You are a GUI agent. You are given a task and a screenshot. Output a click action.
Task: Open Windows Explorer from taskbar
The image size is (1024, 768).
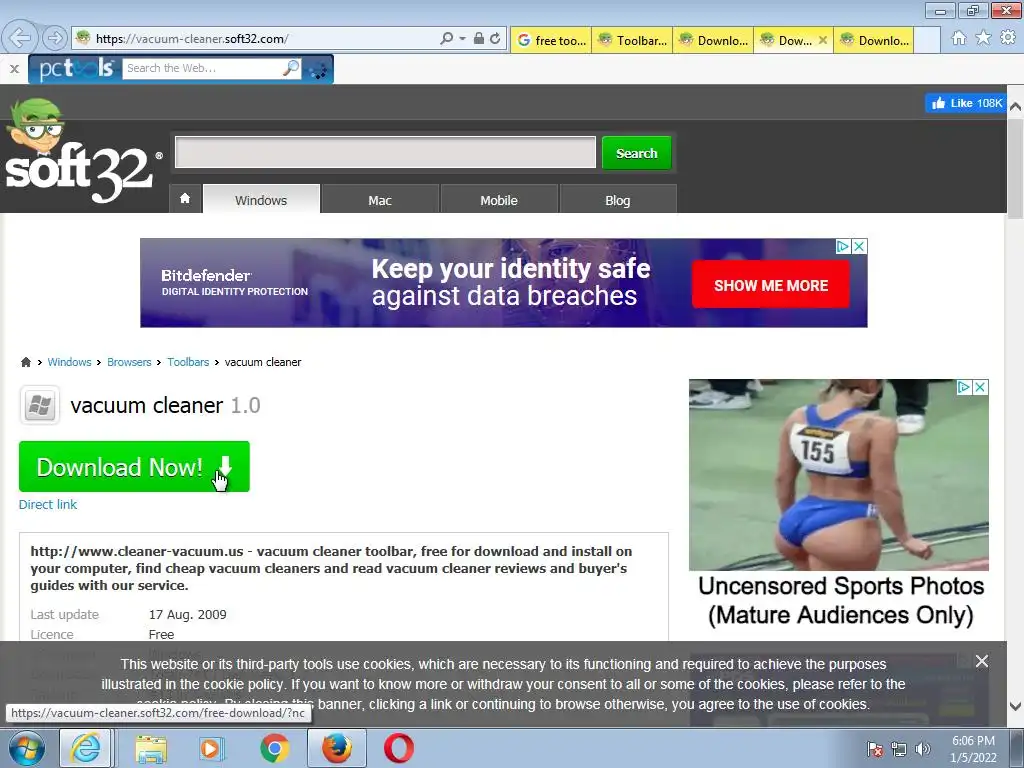click(x=151, y=748)
